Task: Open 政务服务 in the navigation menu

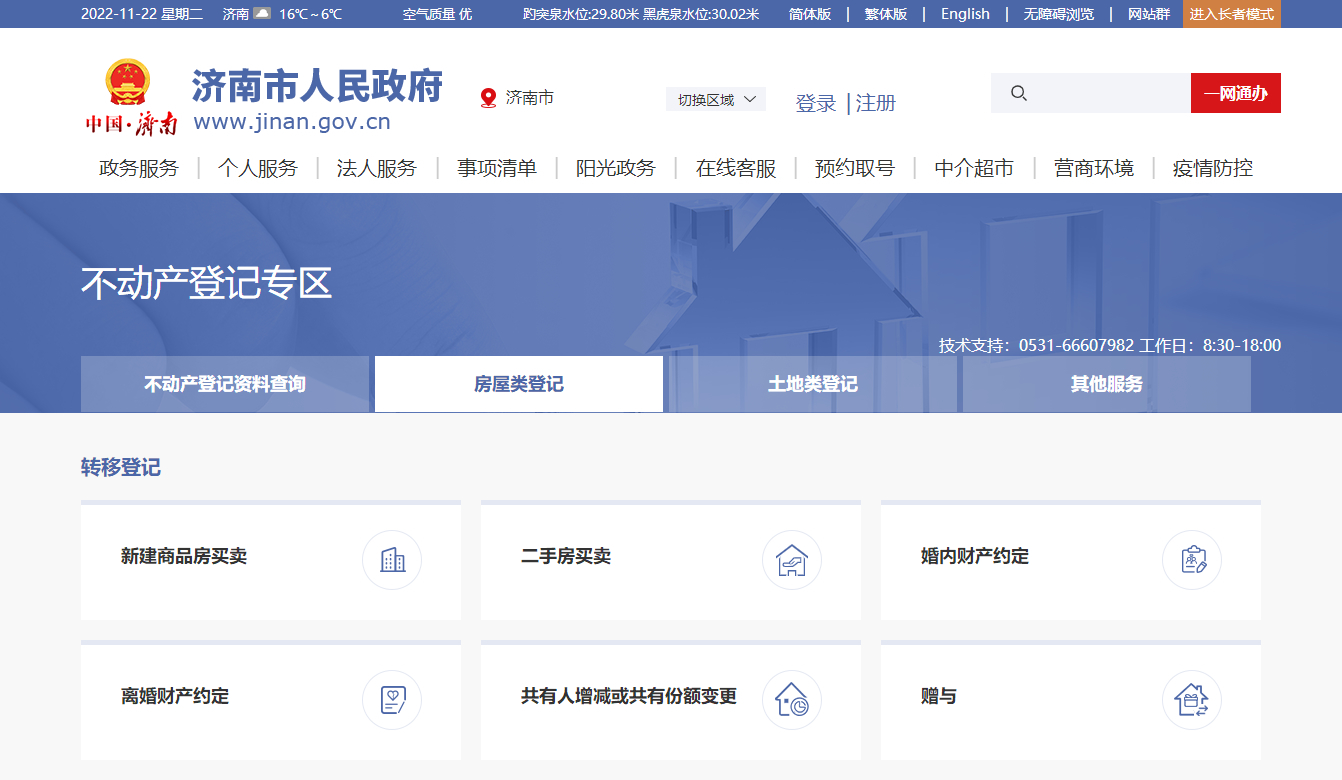Action: pyautogui.click(x=139, y=168)
